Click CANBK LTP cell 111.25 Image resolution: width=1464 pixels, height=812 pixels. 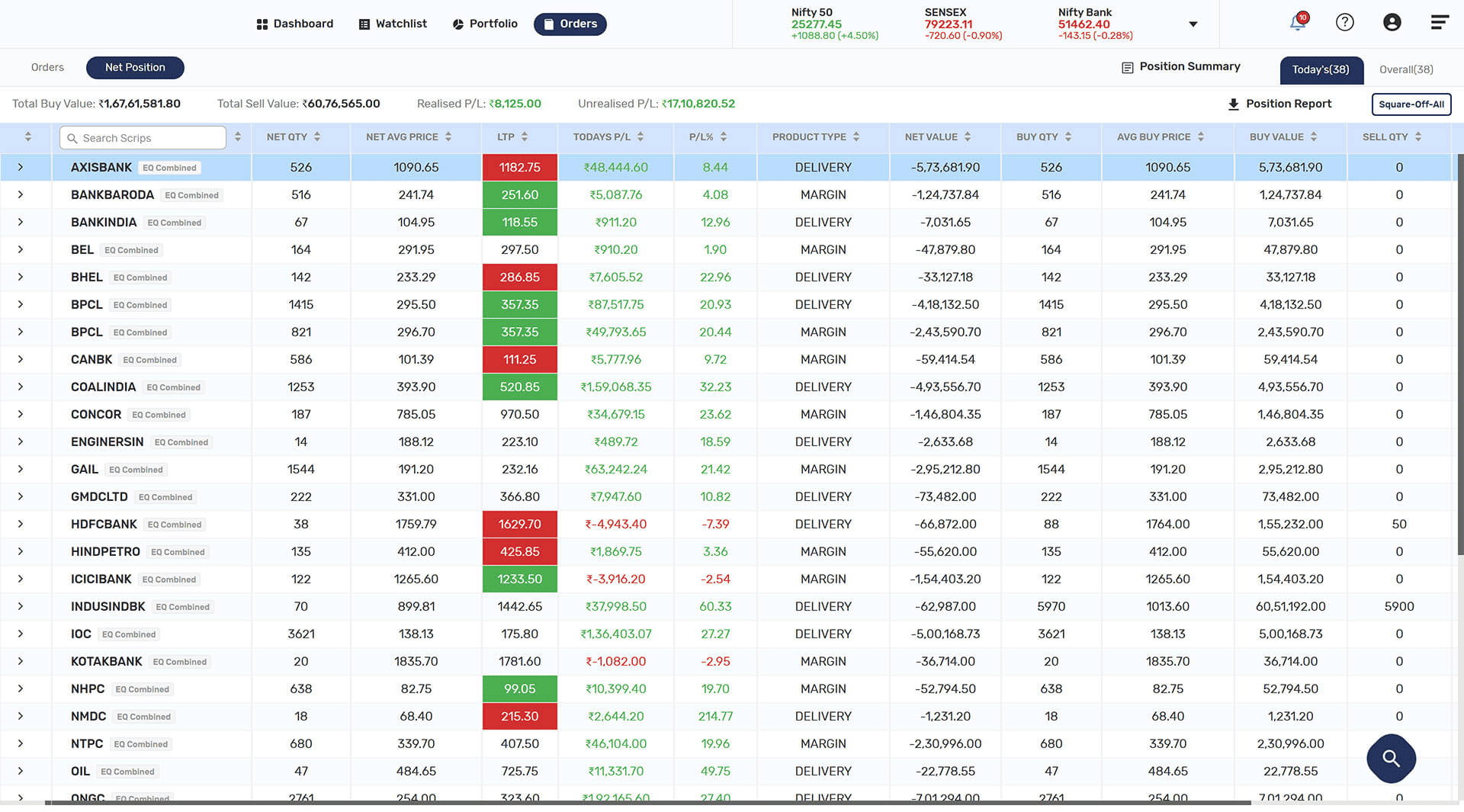[x=520, y=359]
